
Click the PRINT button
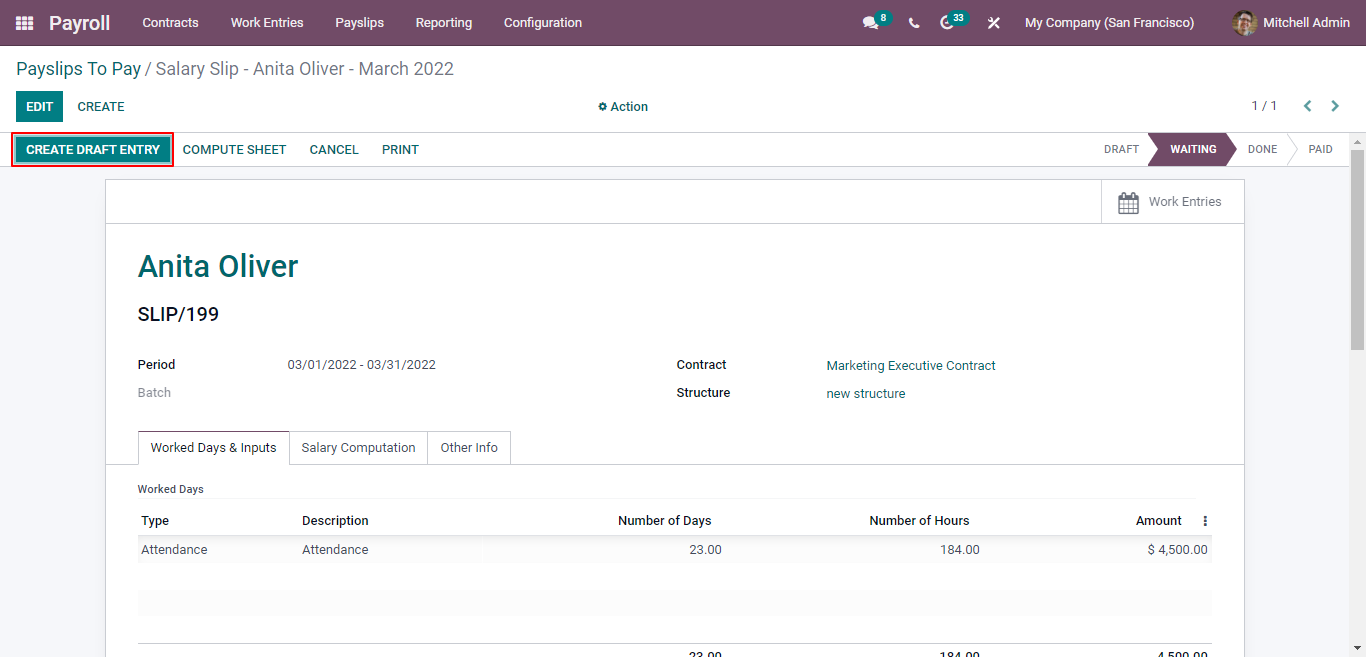(400, 150)
